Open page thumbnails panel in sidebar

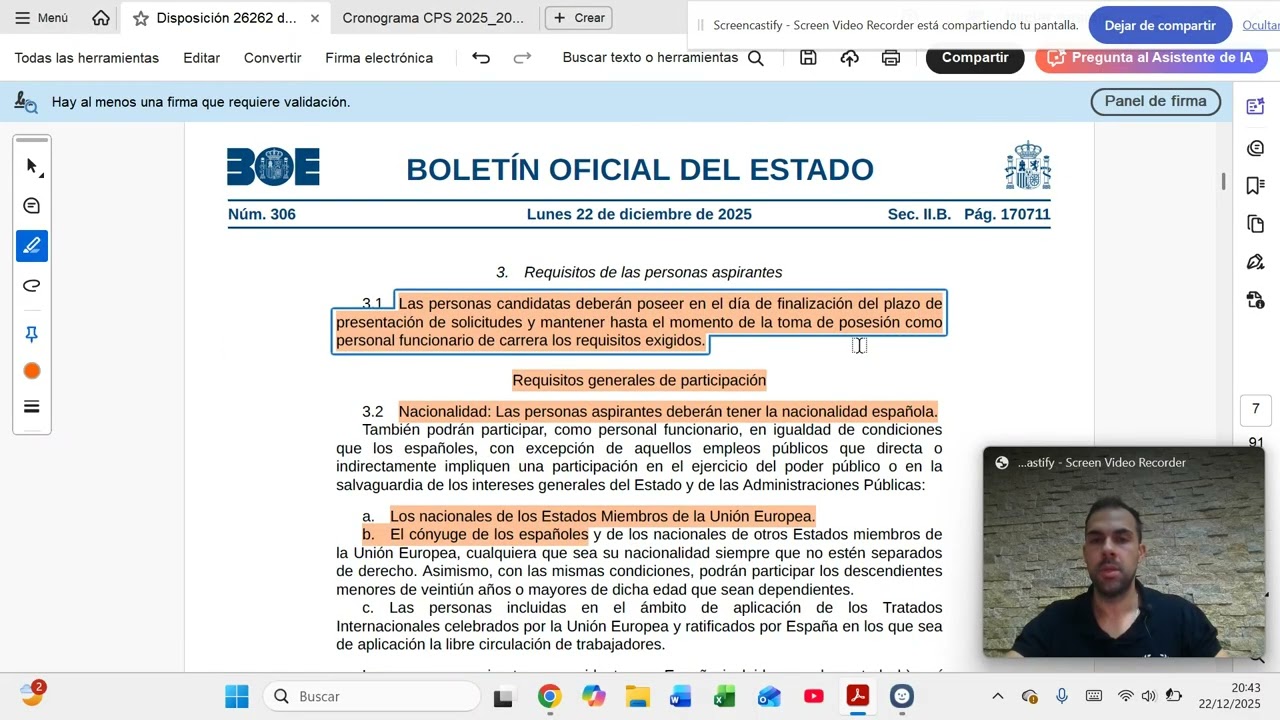1256,224
